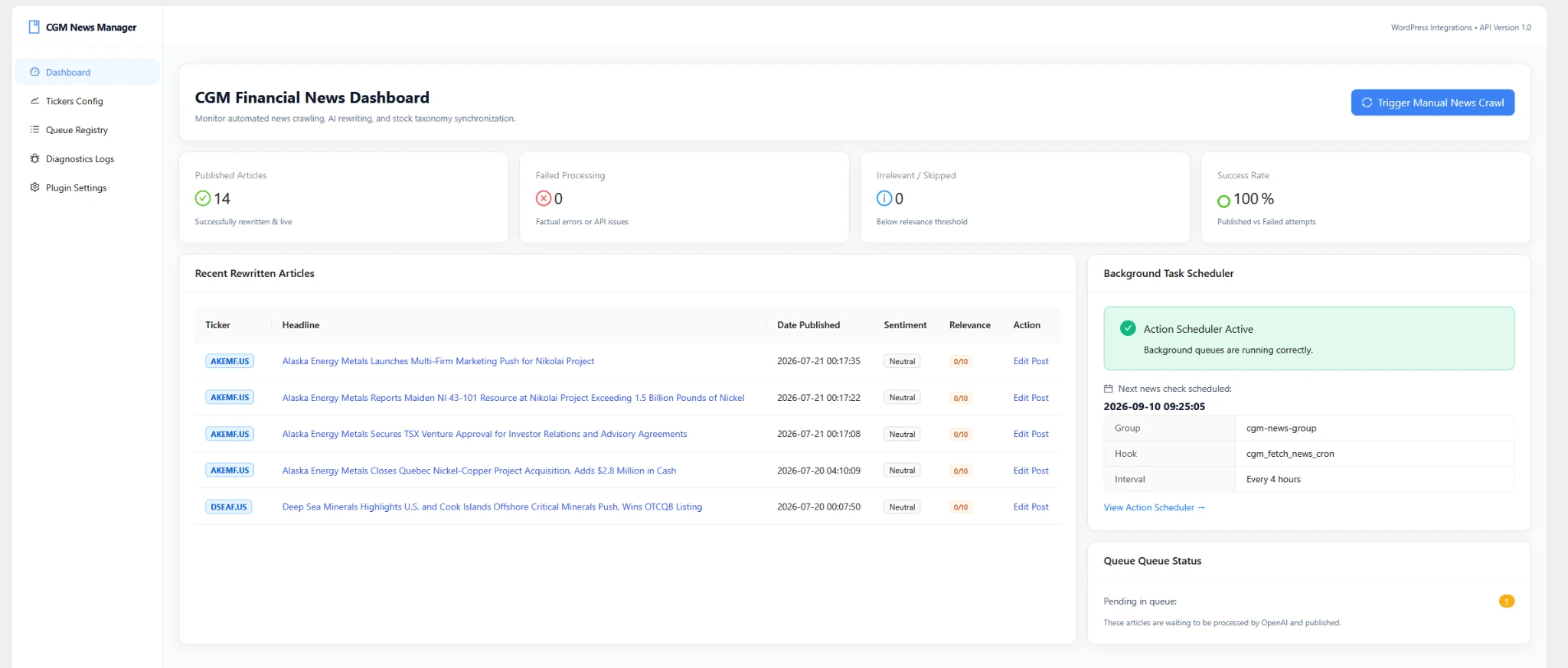Open the Dashboard menu item

click(87, 72)
